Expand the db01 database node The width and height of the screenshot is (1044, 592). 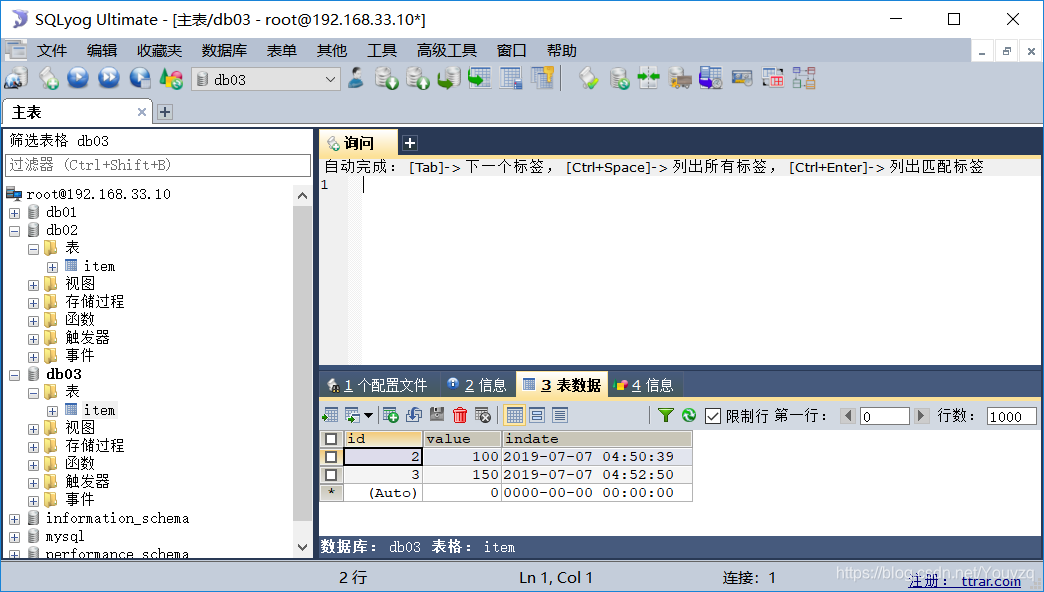[15, 213]
